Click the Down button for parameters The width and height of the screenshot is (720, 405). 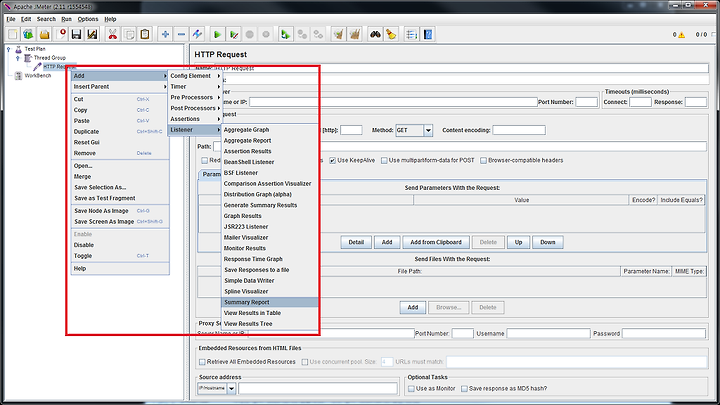coord(548,242)
